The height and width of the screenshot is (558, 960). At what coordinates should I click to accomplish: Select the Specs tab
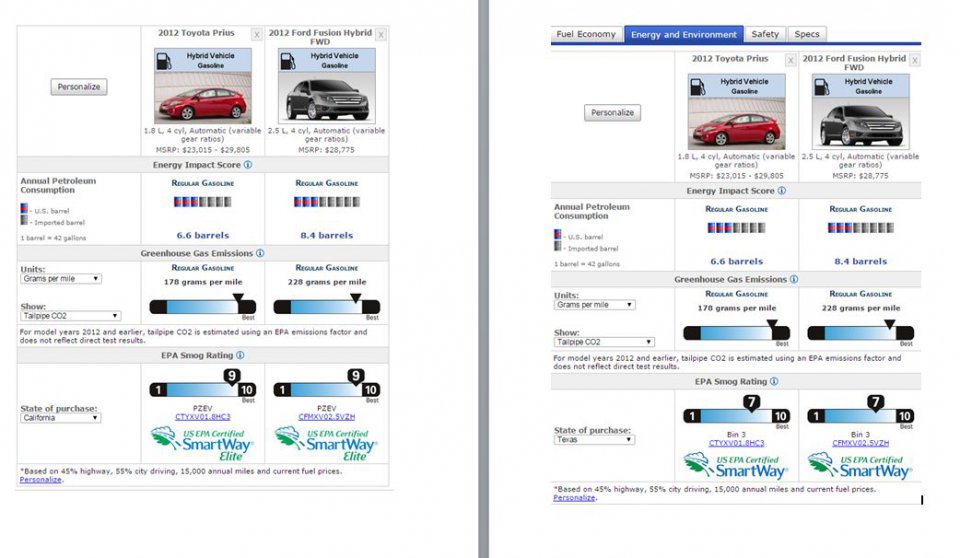pyautogui.click(x=806, y=35)
